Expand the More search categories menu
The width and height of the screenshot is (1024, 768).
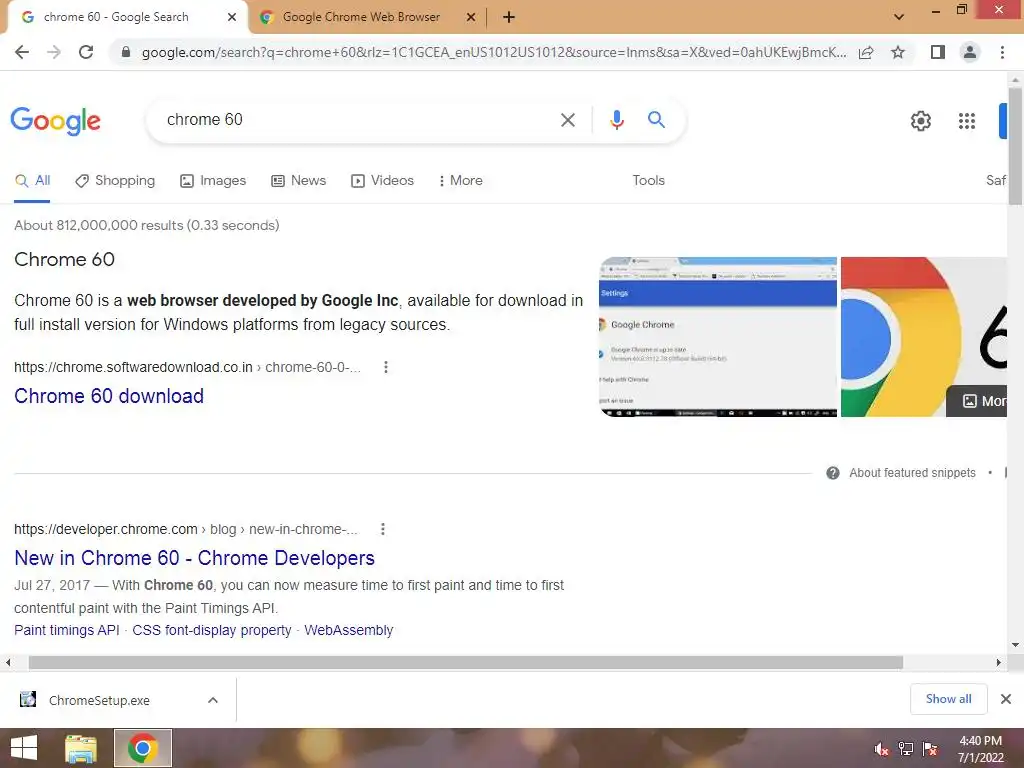(x=461, y=181)
